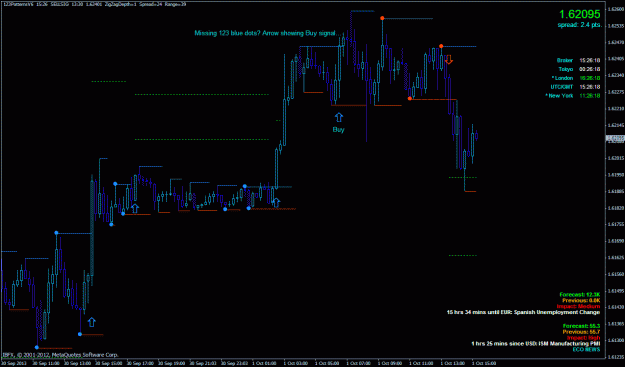Screen dimensions: 625x367
Task: Click the '1 Oct 15:00' time axis label
Action: (x=484, y=363)
